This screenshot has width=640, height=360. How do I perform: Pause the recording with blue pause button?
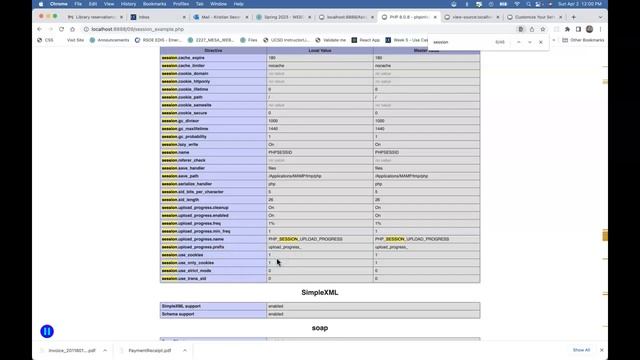pyautogui.click(x=47, y=331)
